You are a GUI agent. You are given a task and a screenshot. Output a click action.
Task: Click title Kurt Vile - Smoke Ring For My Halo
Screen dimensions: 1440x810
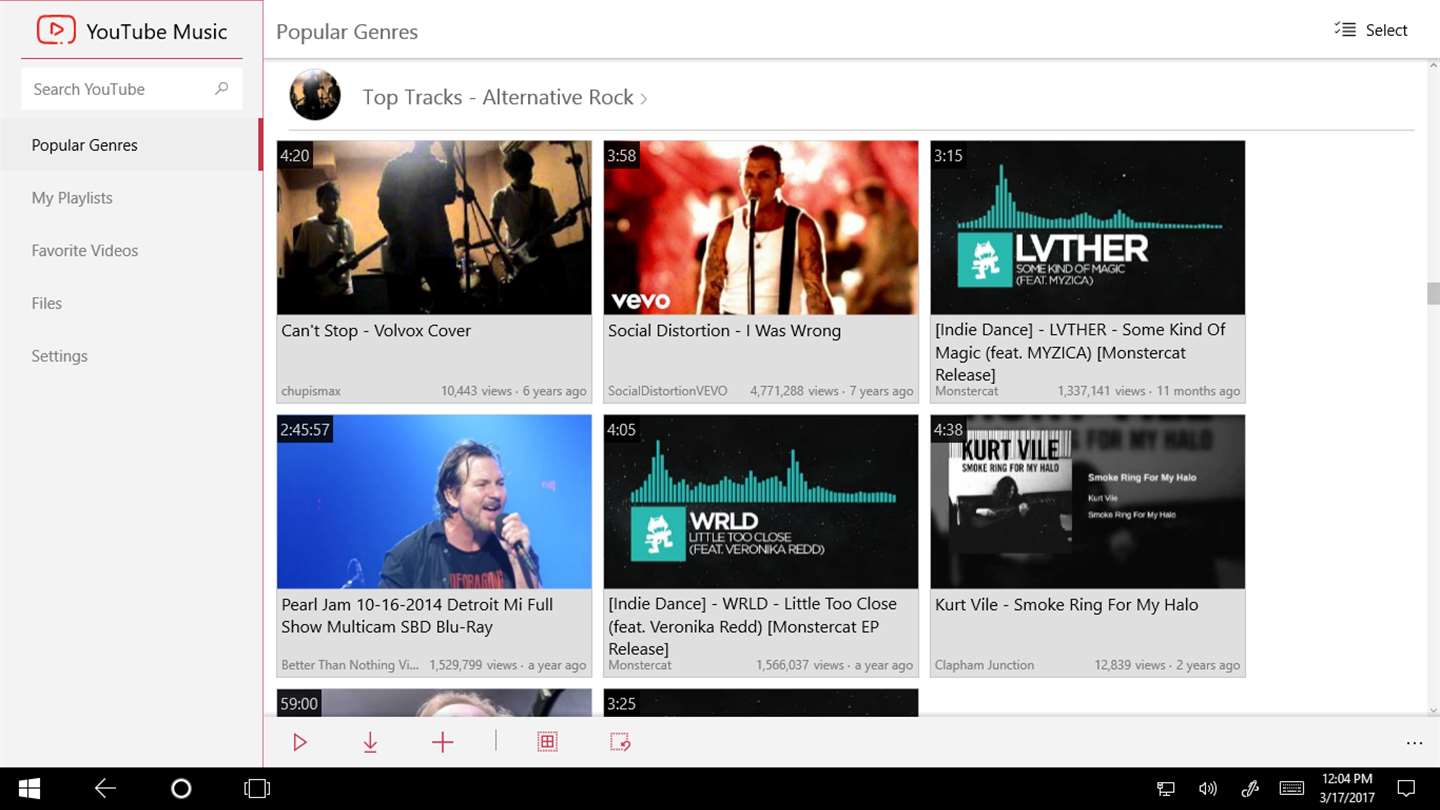click(1066, 605)
